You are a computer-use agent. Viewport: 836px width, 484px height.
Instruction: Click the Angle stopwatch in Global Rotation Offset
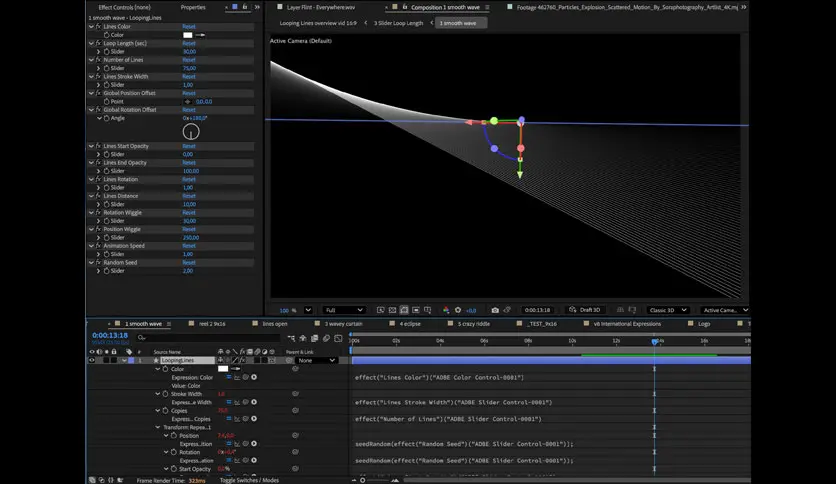point(107,118)
